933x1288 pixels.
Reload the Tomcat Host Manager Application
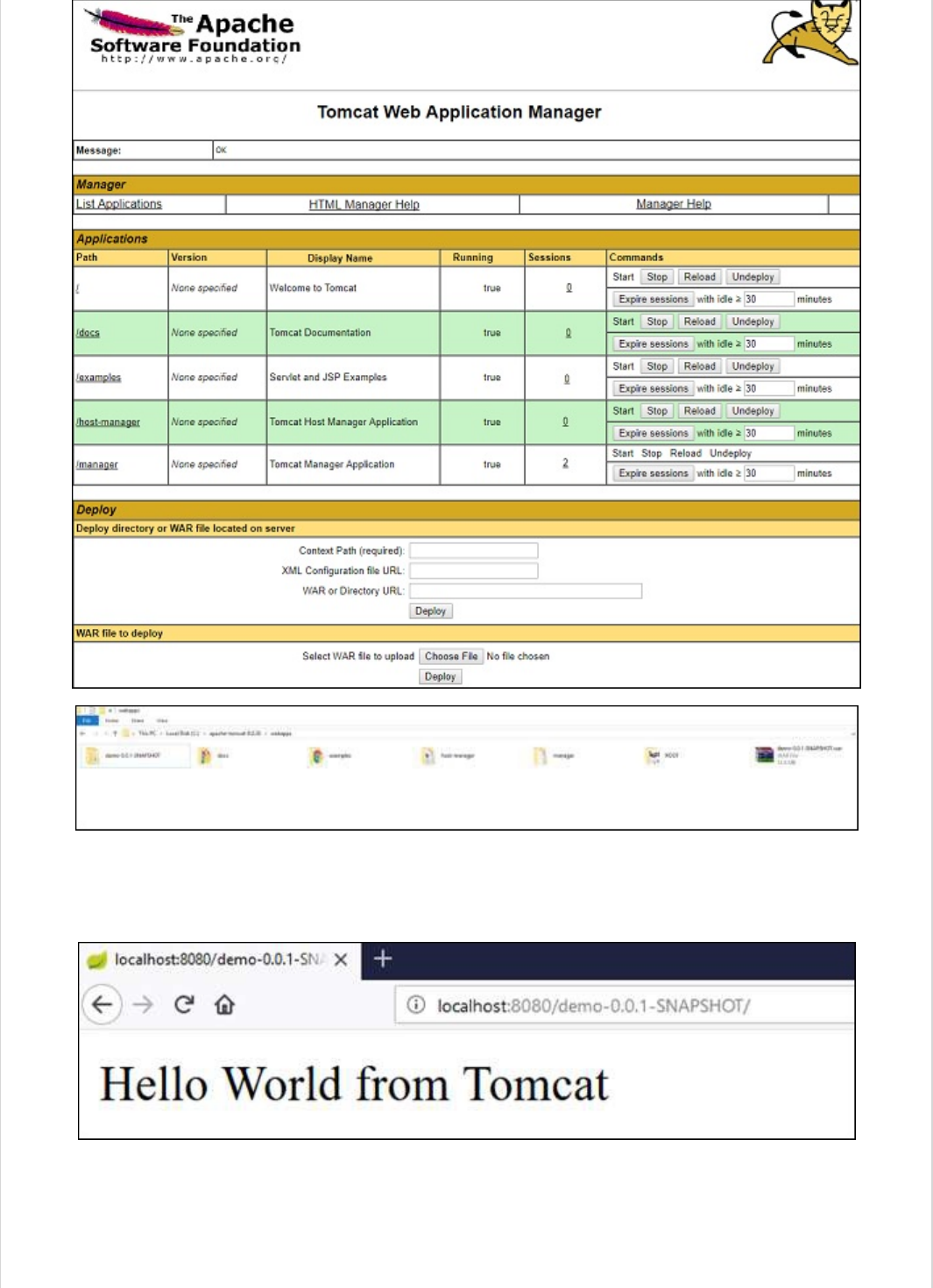pos(699,411)
